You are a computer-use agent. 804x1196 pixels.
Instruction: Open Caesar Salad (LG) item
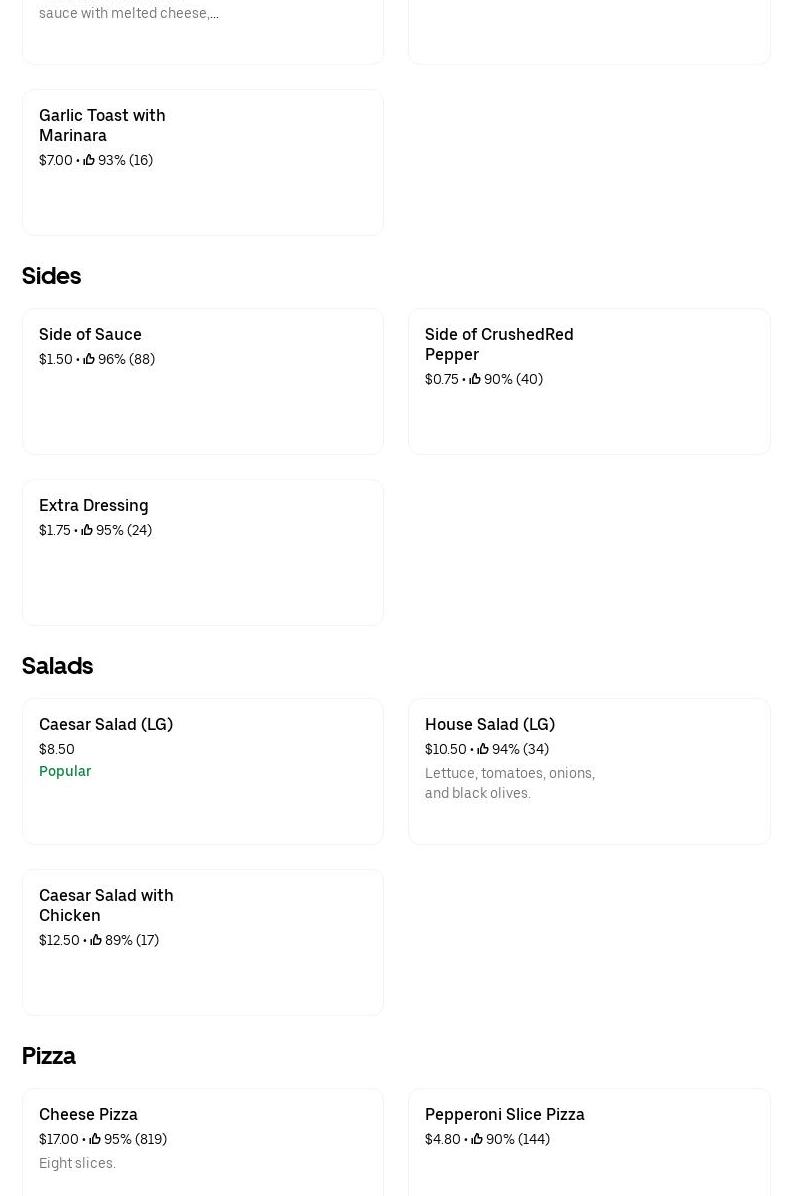point(106,724)
